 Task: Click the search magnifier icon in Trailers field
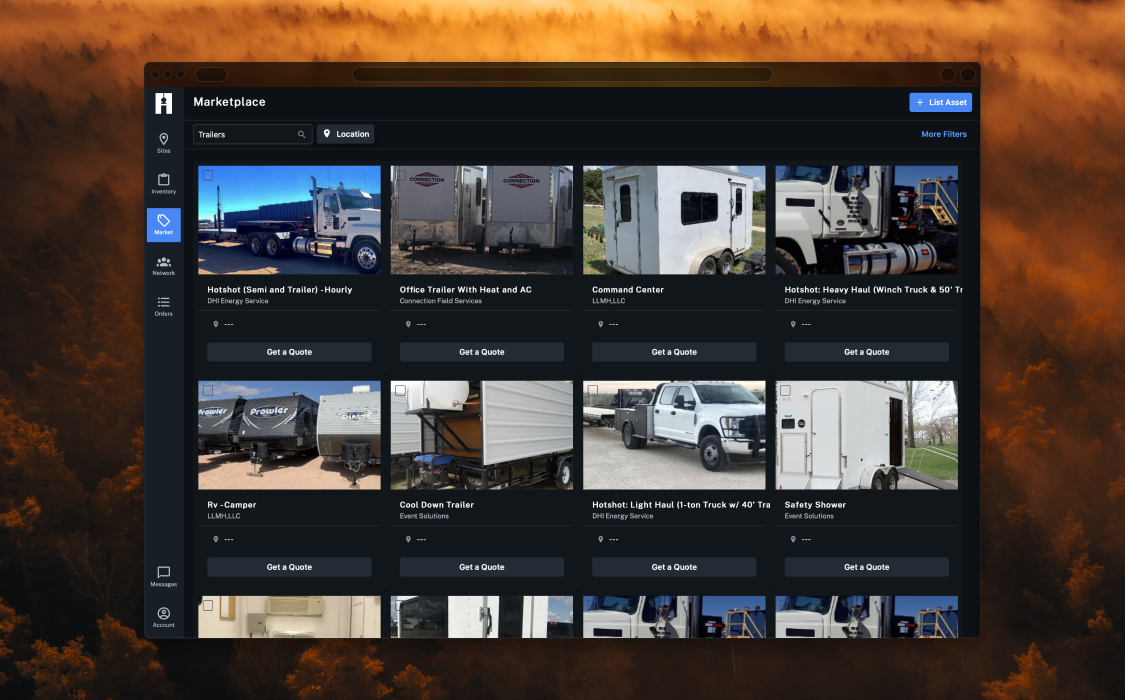[x=301, y=134]
